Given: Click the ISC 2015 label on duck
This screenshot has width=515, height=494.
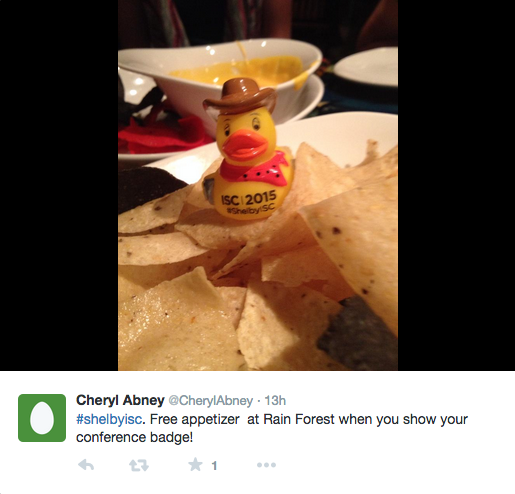Looking at the screenshot, I should (249, 199).
